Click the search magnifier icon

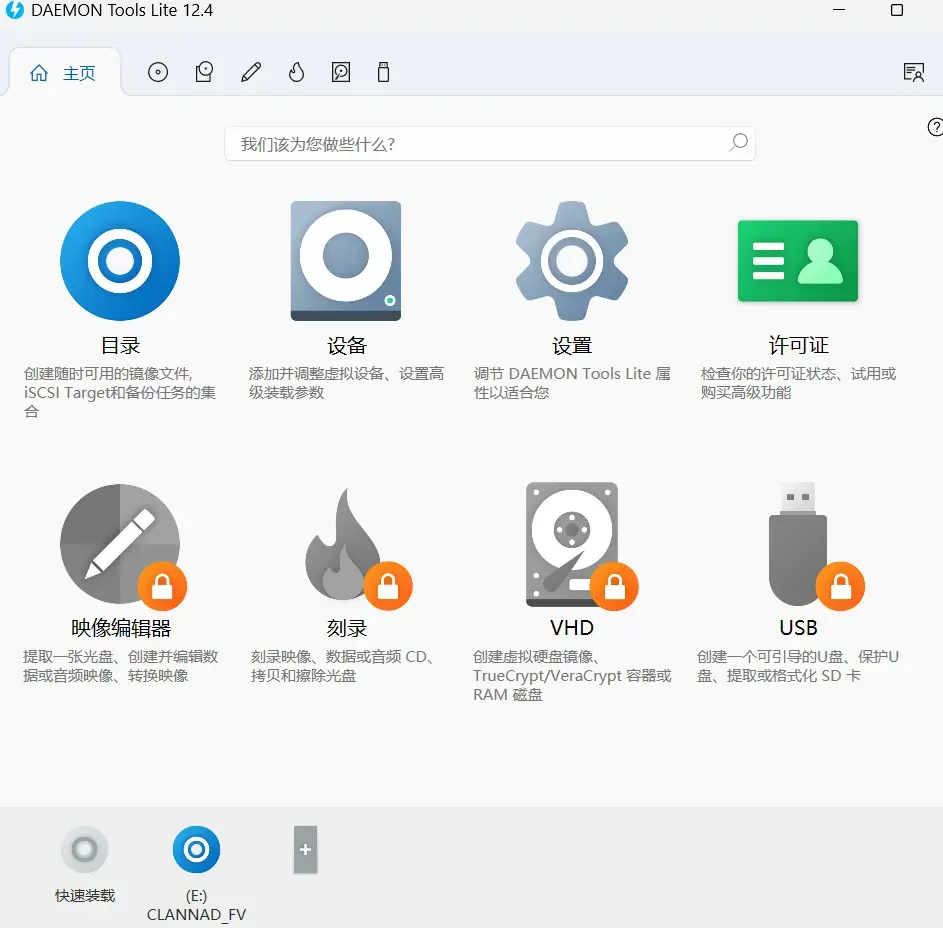(x=739, y=143)
